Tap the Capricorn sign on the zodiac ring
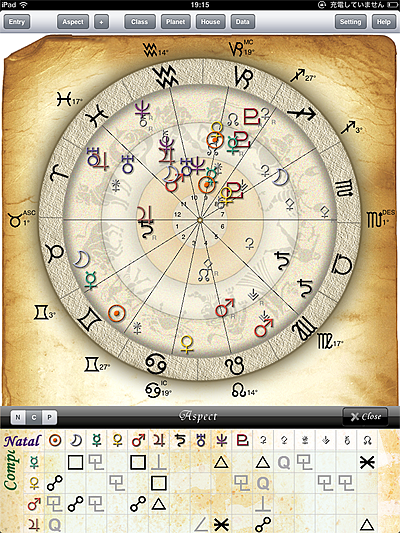Screen dimensions: 400x533 pyautogui.click(x=244, y=77)
